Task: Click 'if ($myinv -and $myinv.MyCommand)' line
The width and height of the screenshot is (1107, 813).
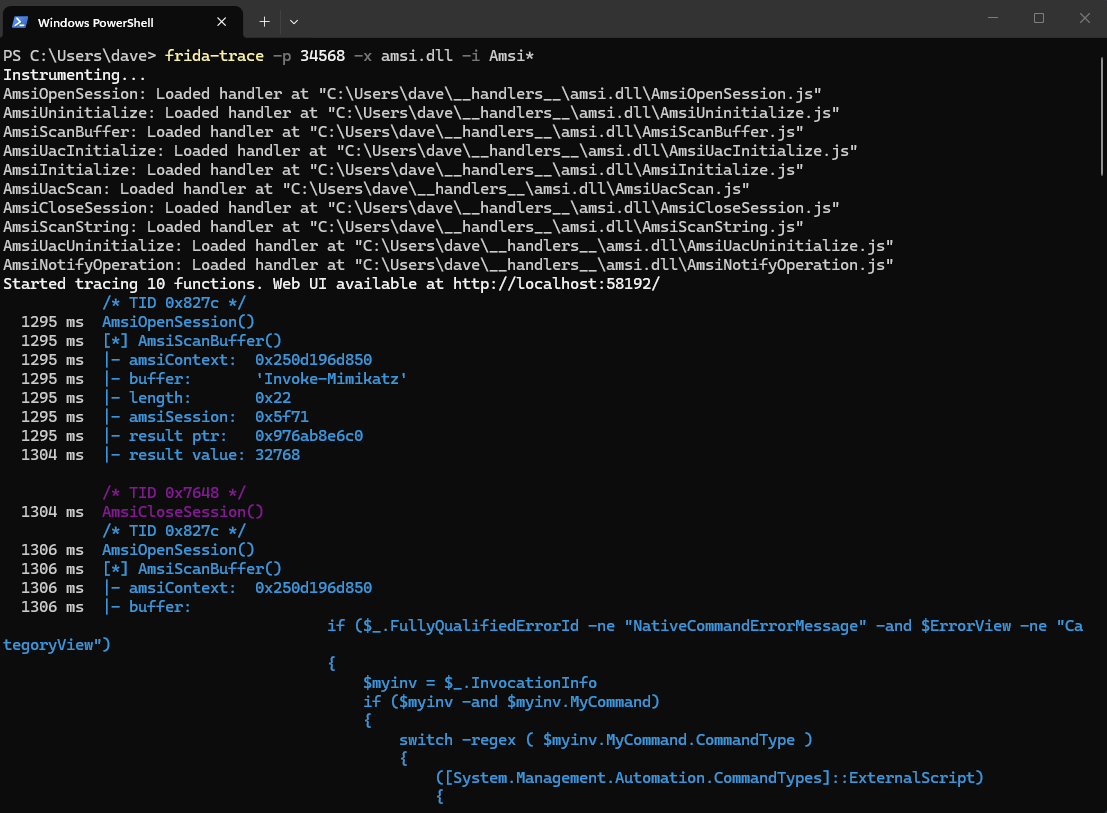Action: click(511, 702)
